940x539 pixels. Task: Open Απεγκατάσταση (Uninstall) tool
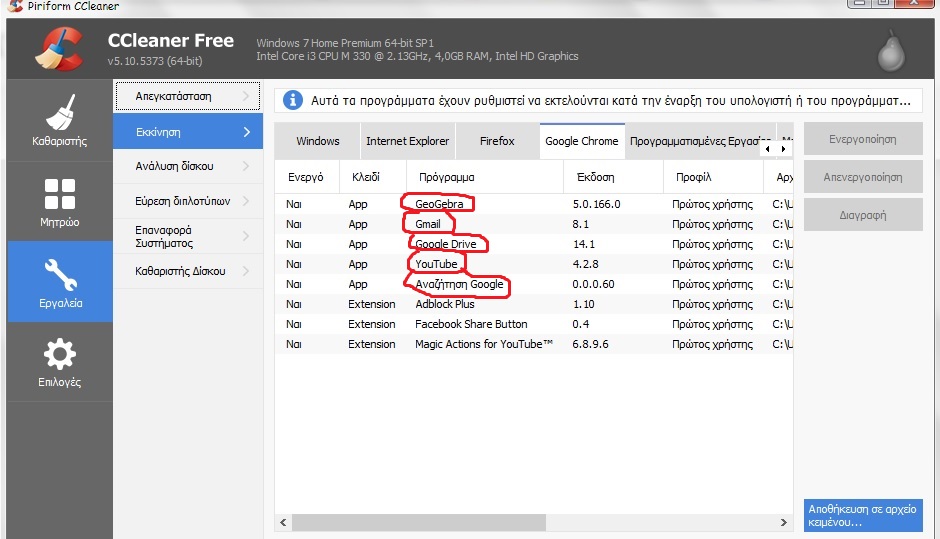[x=188, y=96]
